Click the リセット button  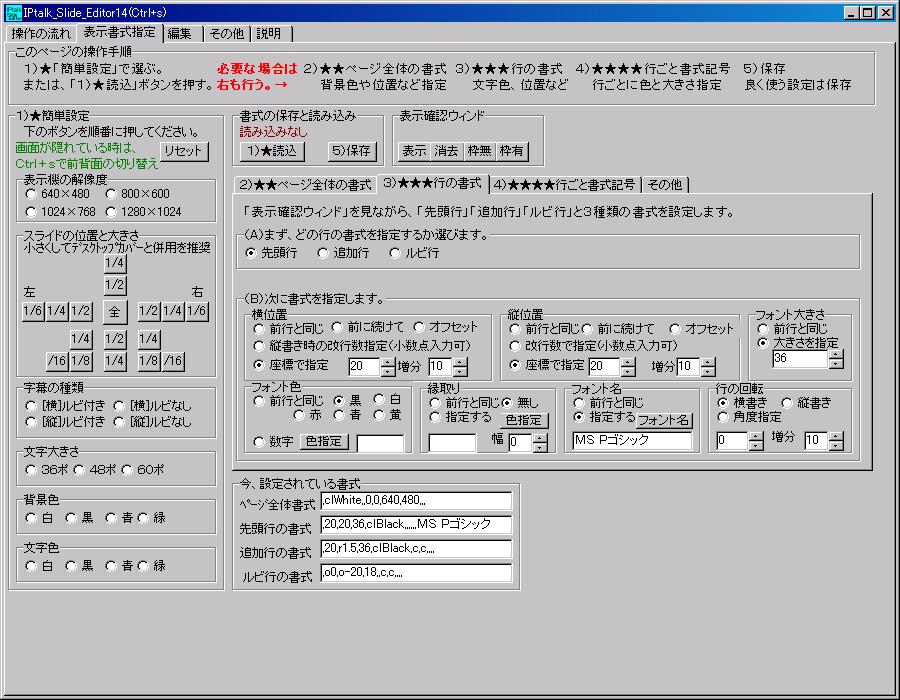[184, 151]
